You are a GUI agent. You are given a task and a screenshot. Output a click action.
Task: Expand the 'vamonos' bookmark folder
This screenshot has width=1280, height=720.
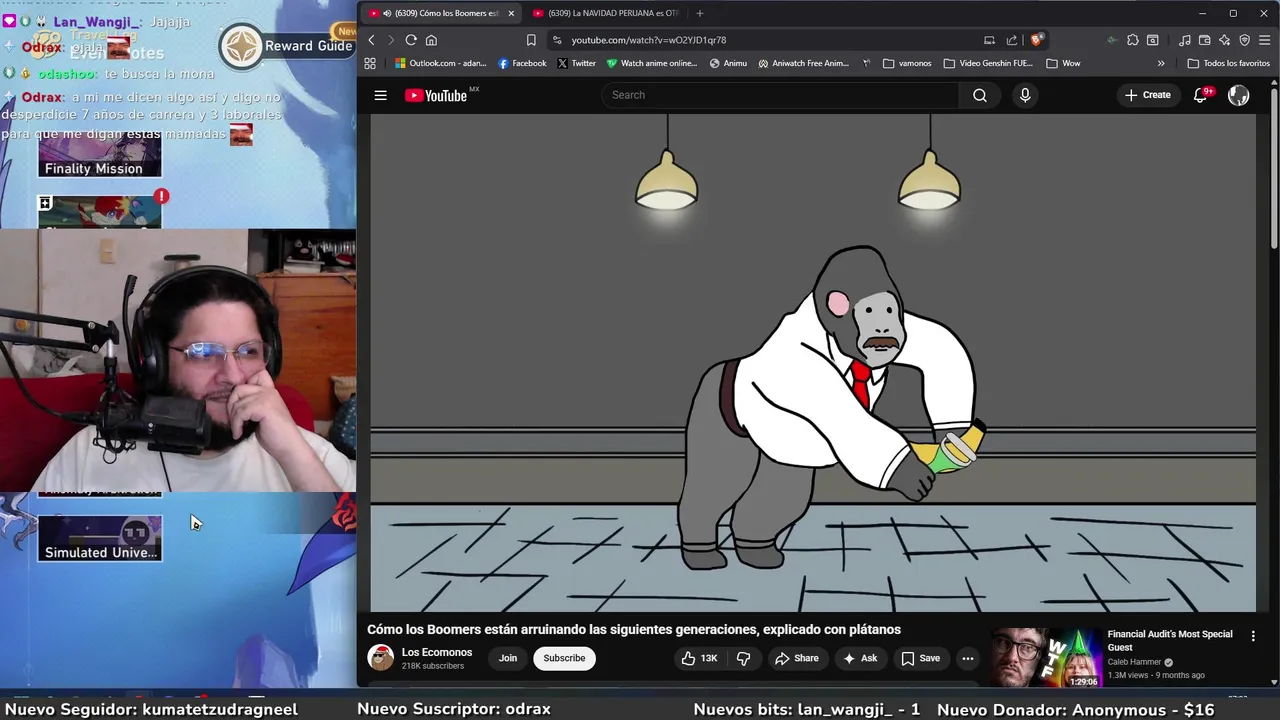907,63
